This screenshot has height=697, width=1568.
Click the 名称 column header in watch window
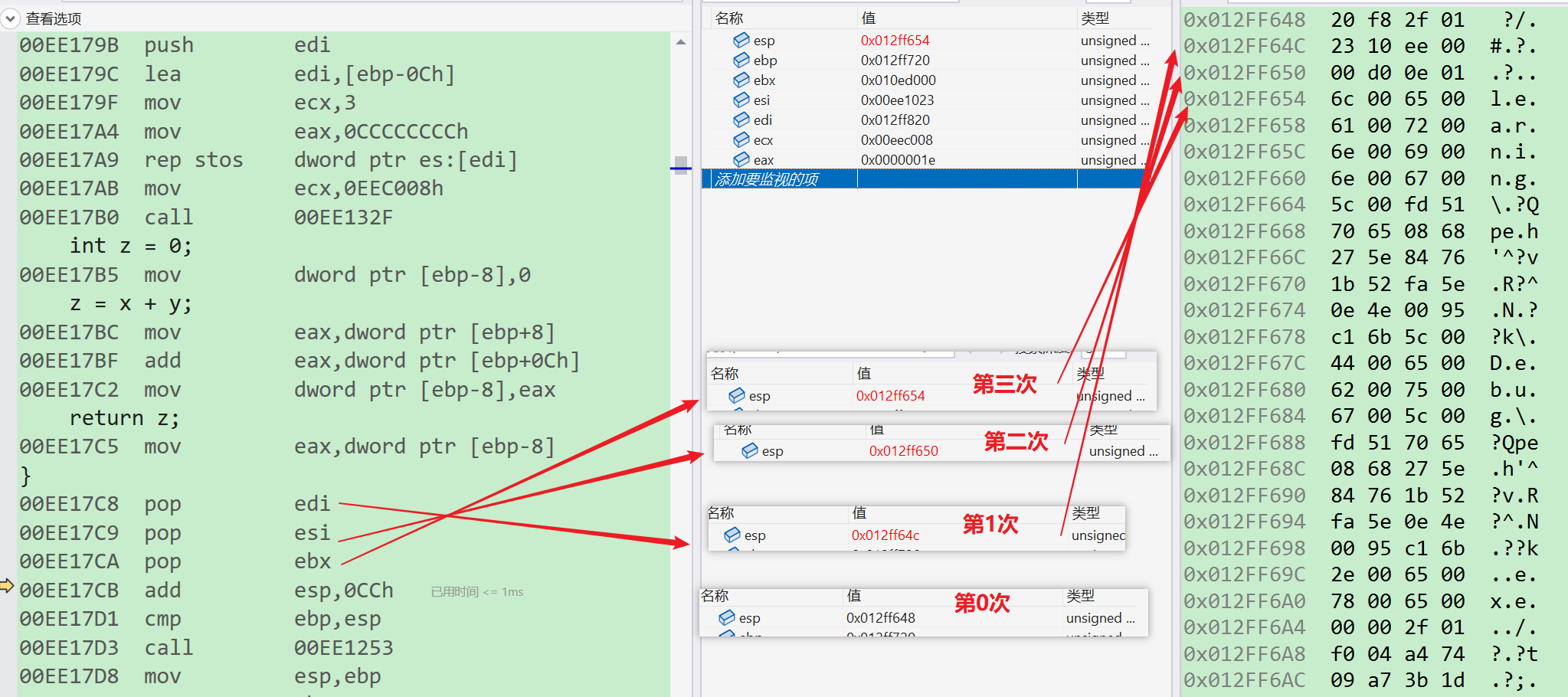coord(729,18)
